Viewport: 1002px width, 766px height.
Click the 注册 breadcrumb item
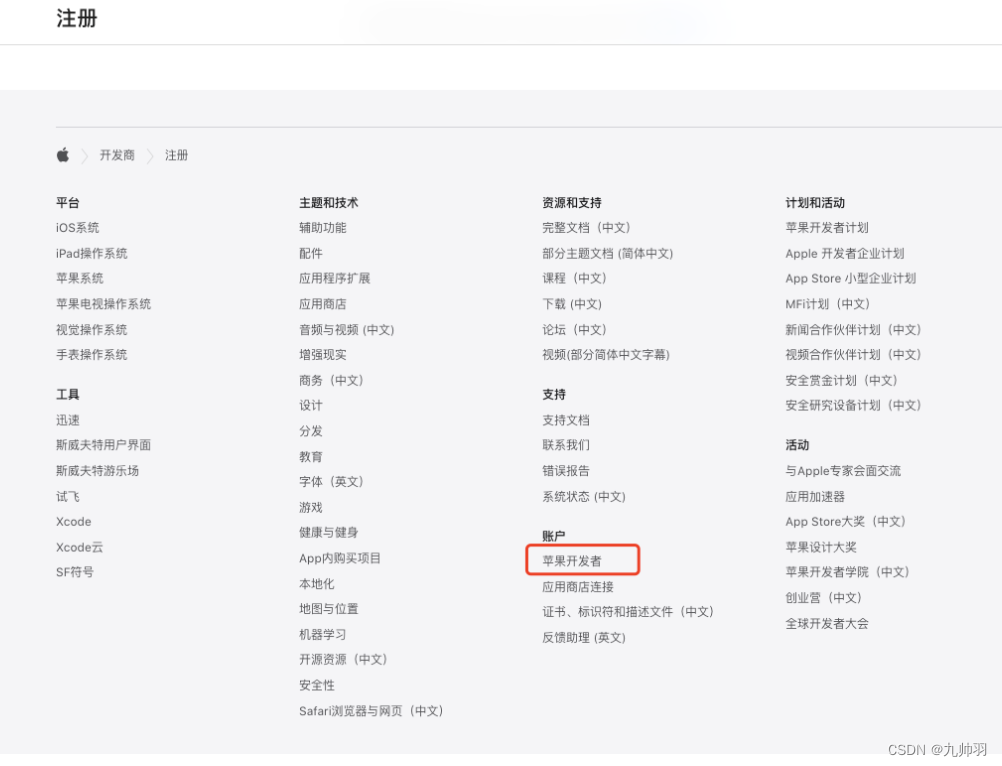(x=176, y=155)
